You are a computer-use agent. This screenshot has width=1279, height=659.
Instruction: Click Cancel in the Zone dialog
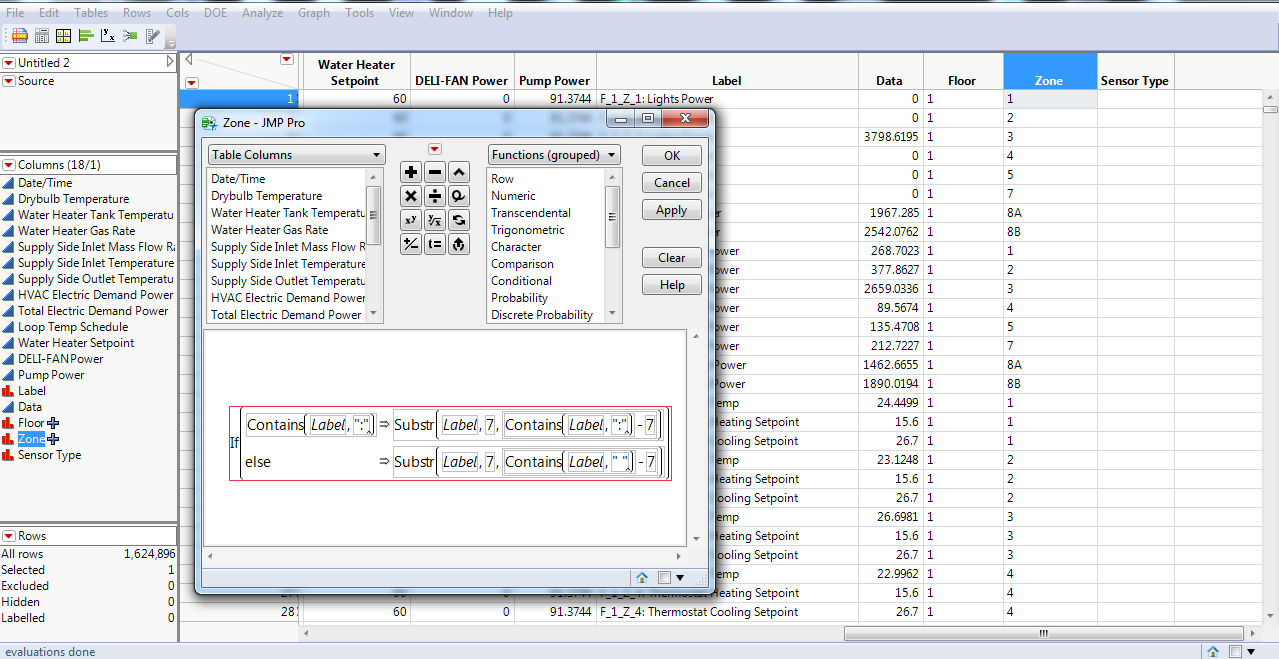[672, 183]
